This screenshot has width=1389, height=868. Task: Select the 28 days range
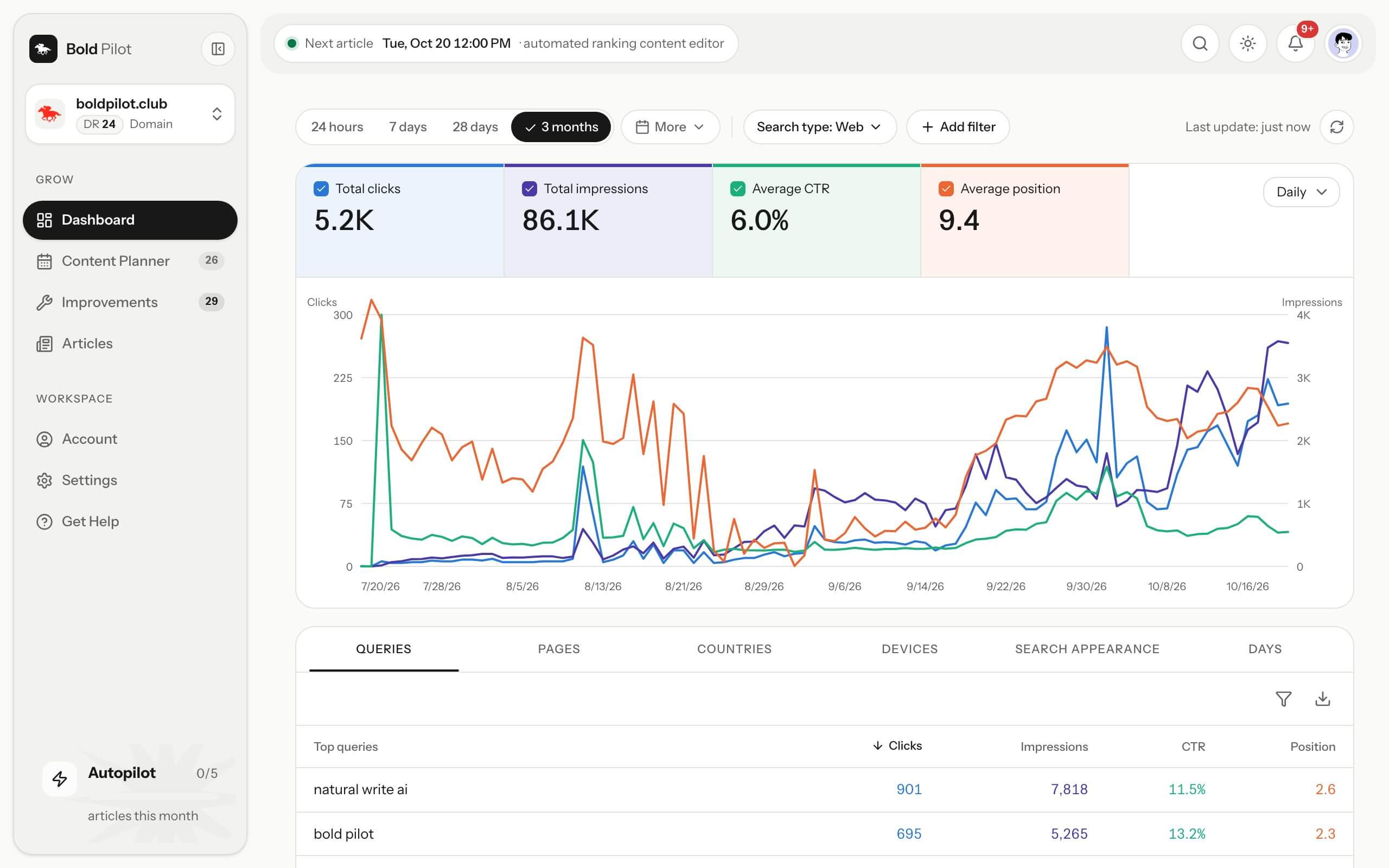click(x=475, y=127)
